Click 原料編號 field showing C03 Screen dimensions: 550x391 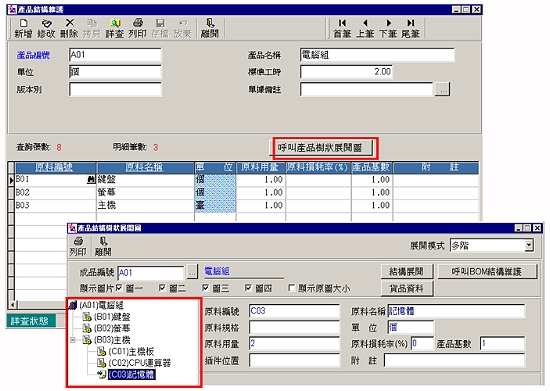click(294, 311)
